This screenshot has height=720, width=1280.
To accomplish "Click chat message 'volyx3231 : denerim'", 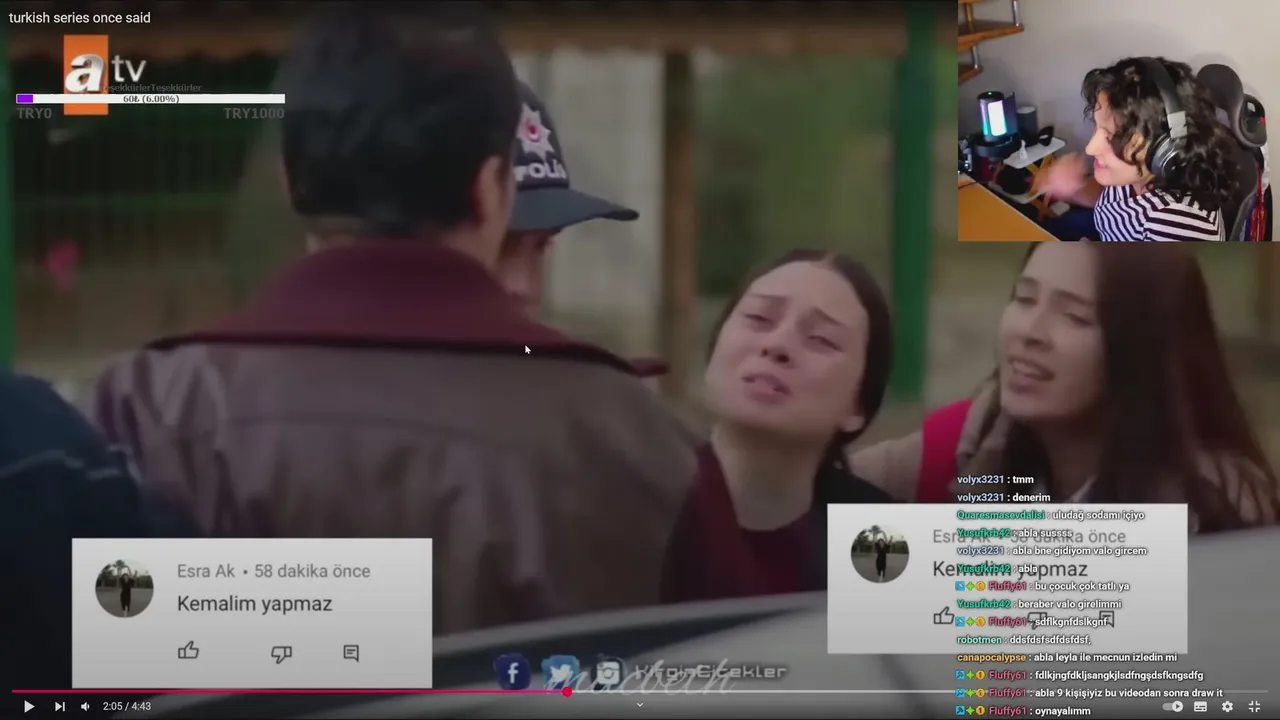I will point(1004,497).
